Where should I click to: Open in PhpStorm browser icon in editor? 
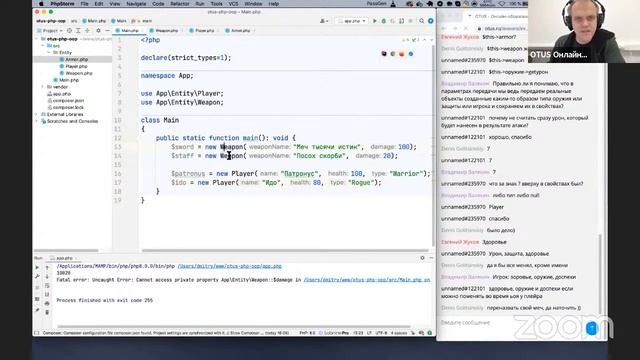(x=384, y=54)
